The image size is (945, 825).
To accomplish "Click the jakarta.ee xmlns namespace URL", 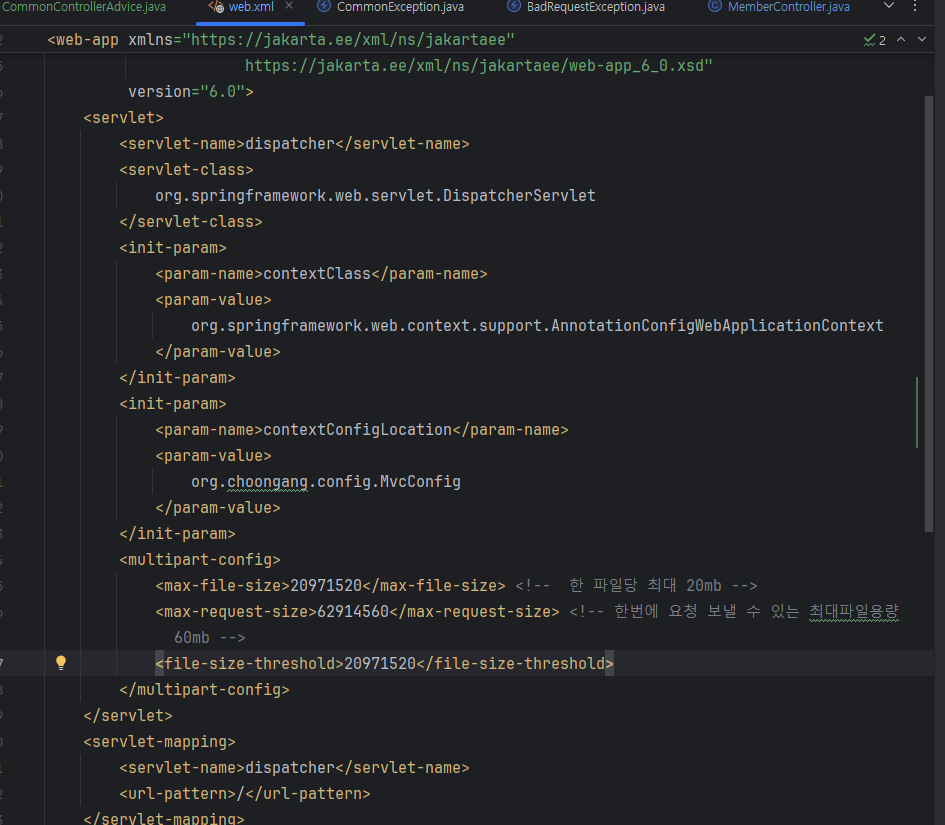I will (349, 40).
